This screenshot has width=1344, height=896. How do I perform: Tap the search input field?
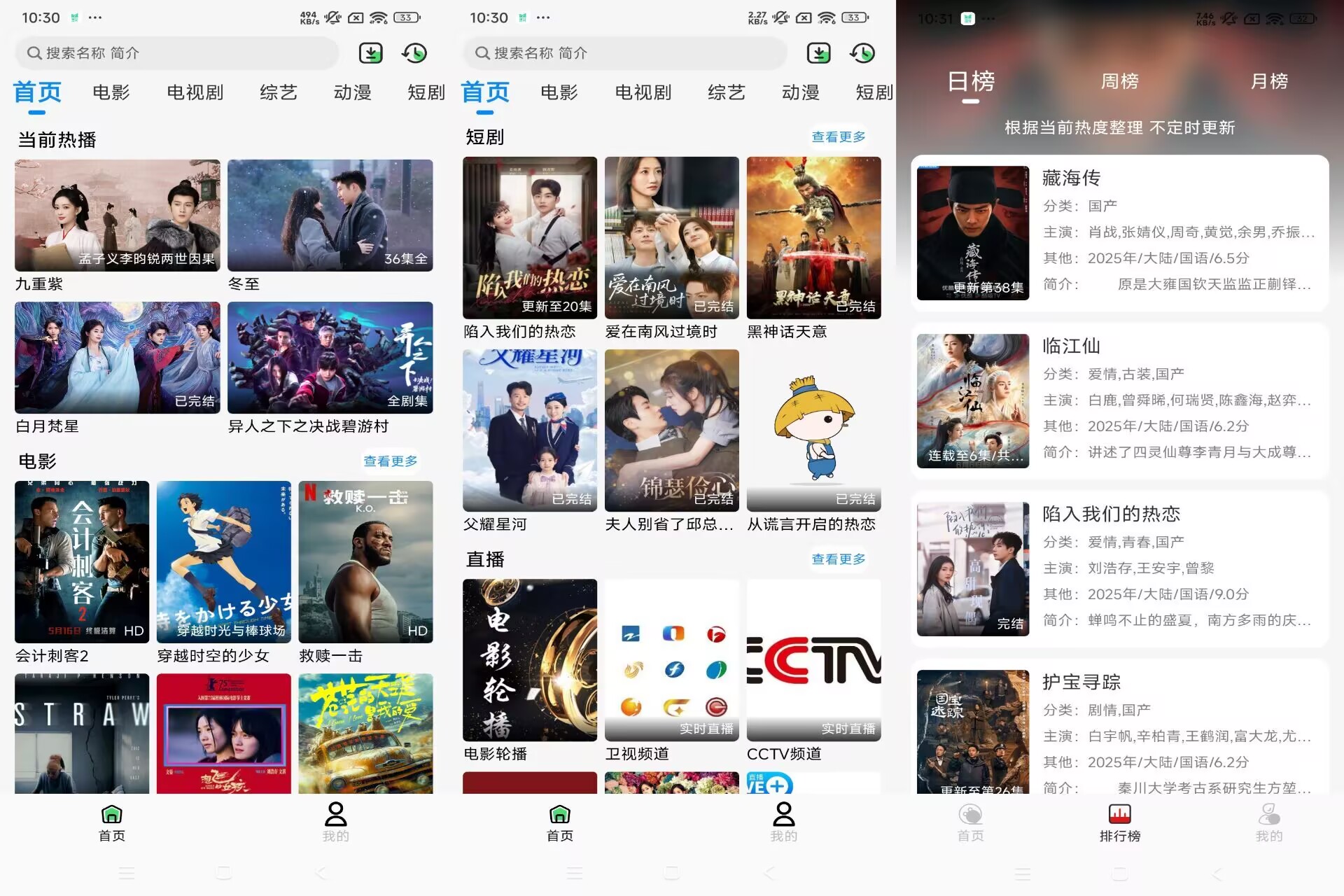(175, 52)
